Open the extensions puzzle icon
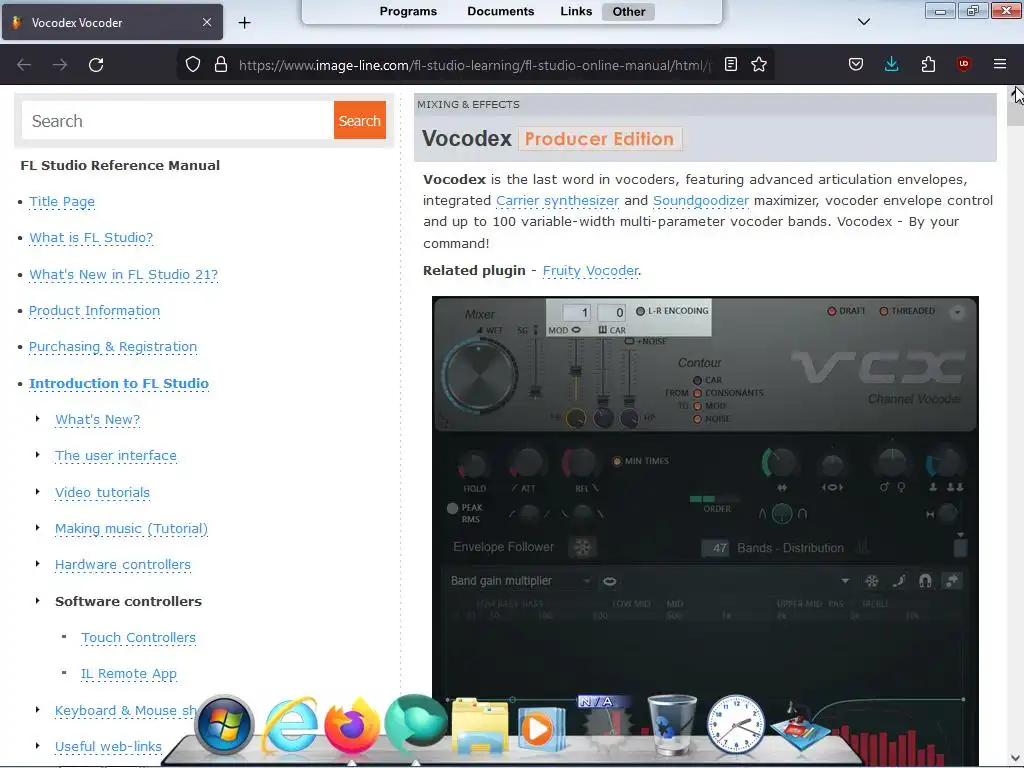This screenshot has height=768, width=1024. click(928, 64)
